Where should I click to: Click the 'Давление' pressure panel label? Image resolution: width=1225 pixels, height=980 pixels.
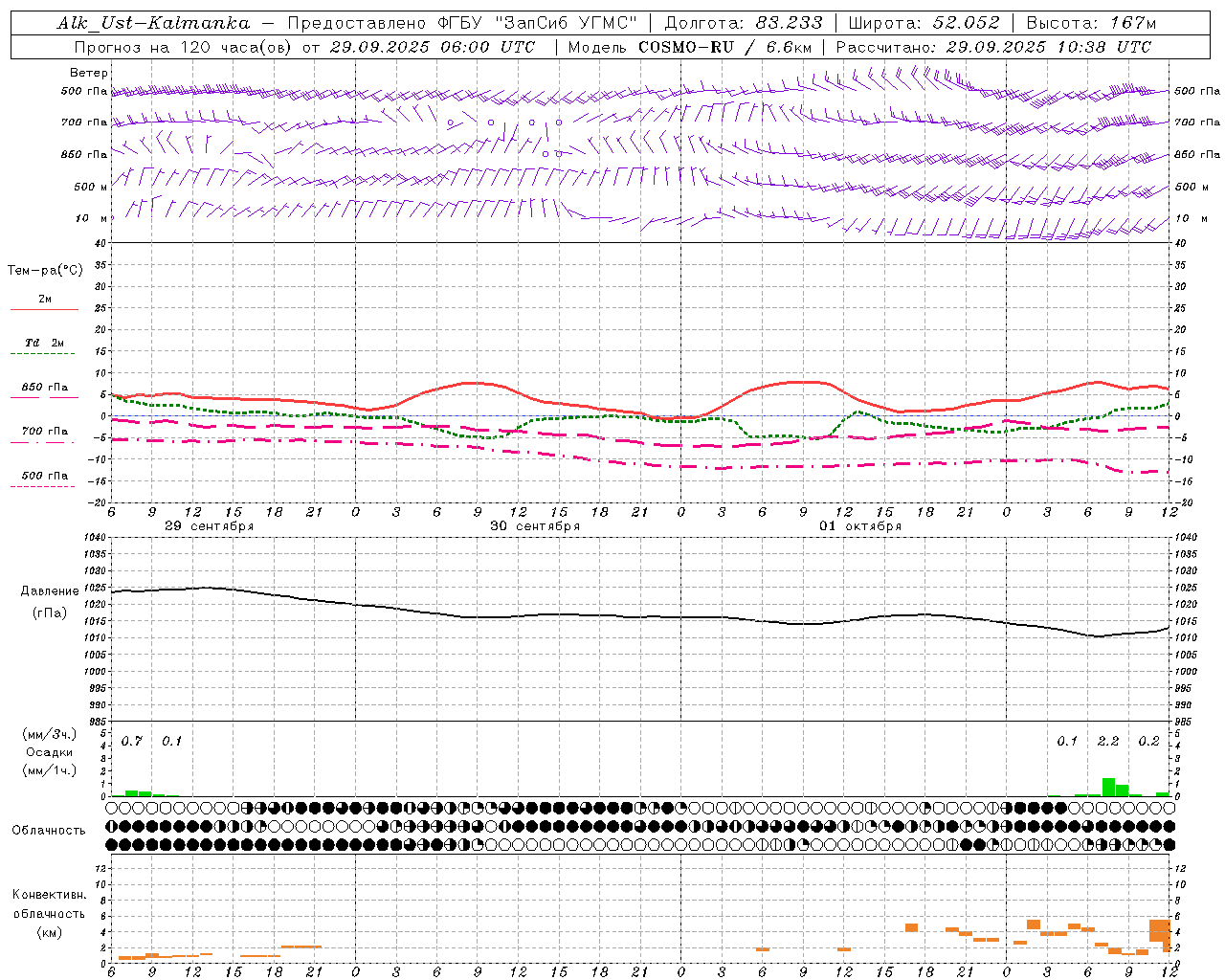[x=50, y=591]
